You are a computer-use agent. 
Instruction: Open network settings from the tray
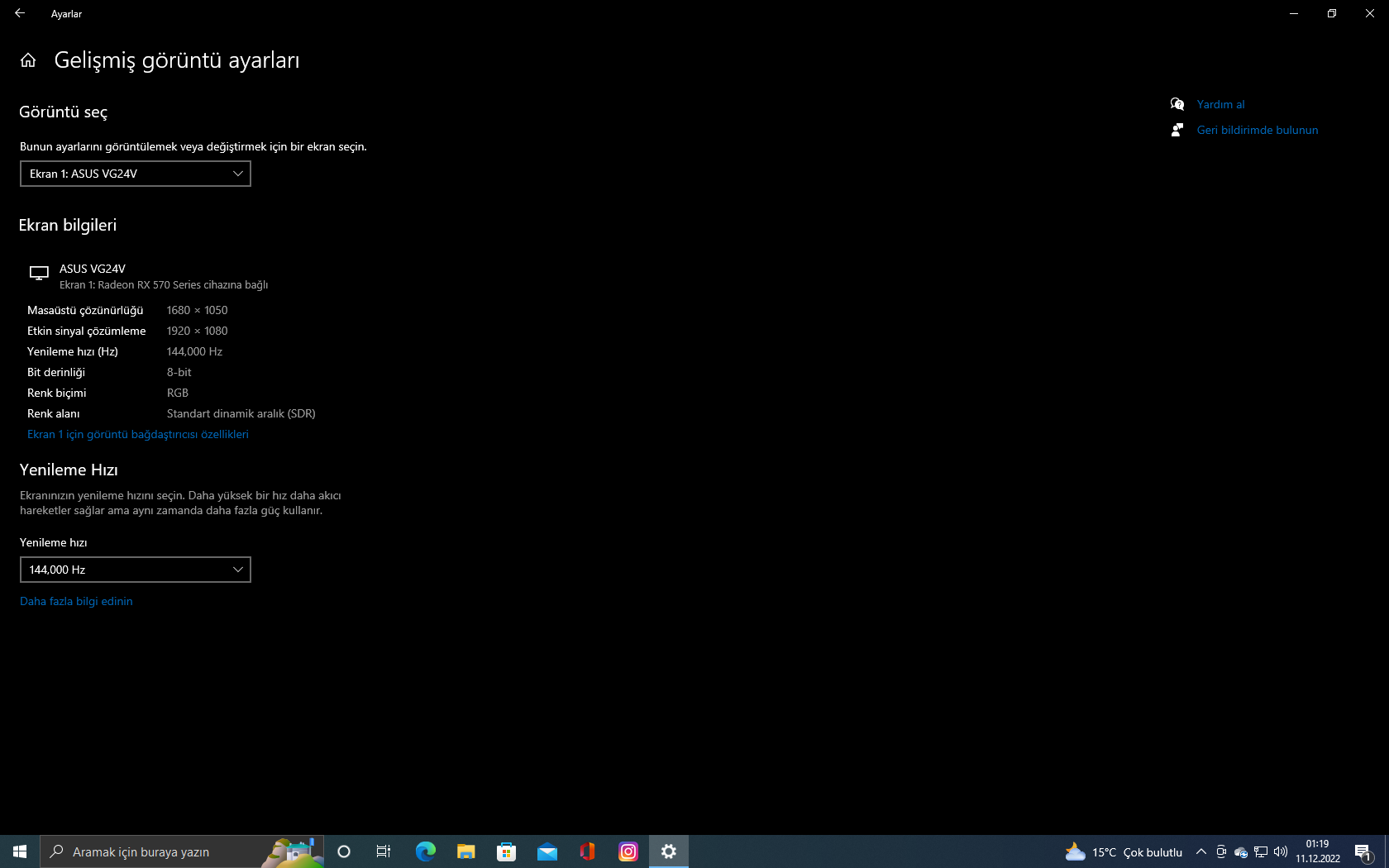(x=1261, y=851)
